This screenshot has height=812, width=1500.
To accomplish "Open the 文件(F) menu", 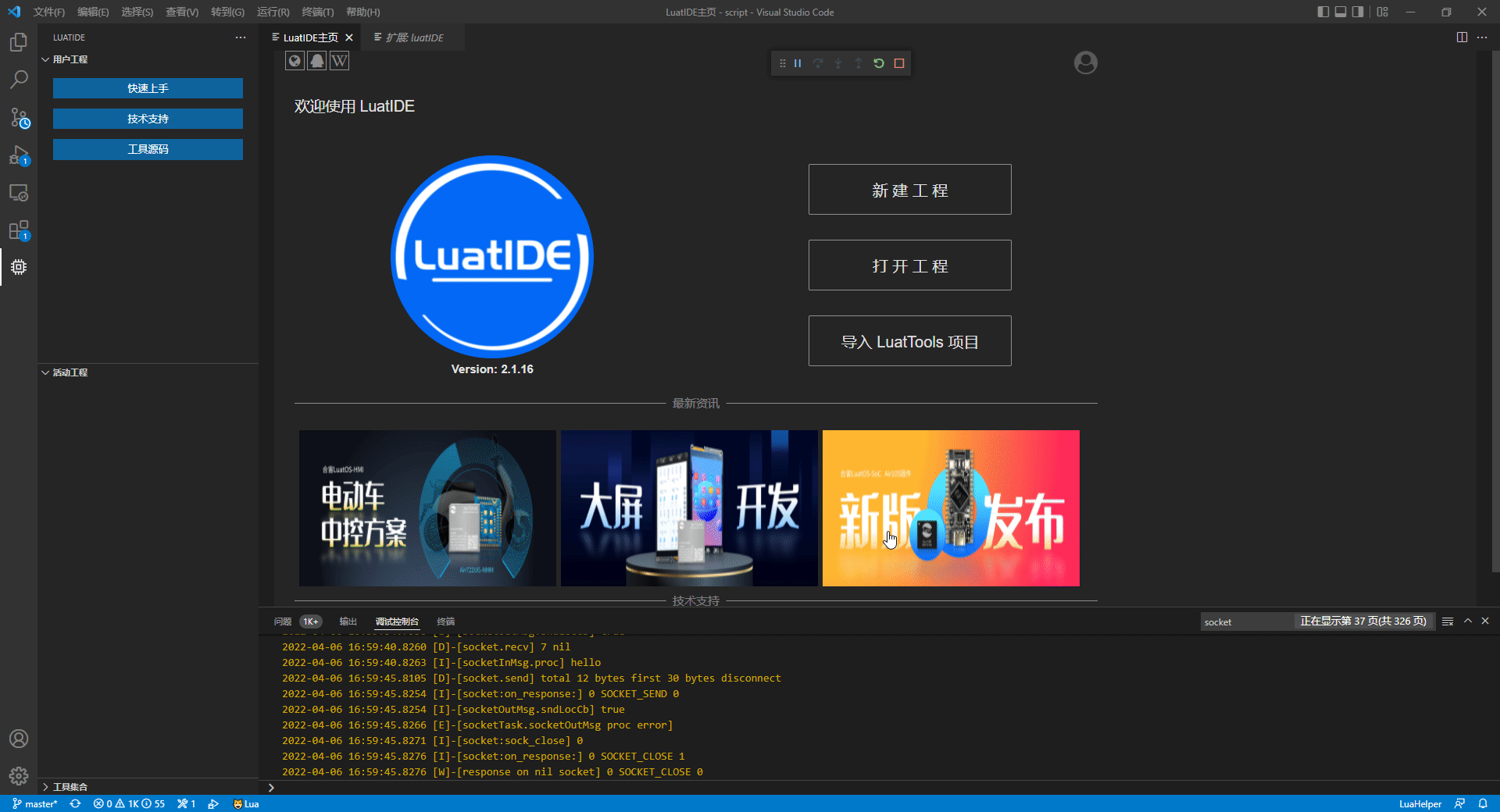I will pos(49,12).
